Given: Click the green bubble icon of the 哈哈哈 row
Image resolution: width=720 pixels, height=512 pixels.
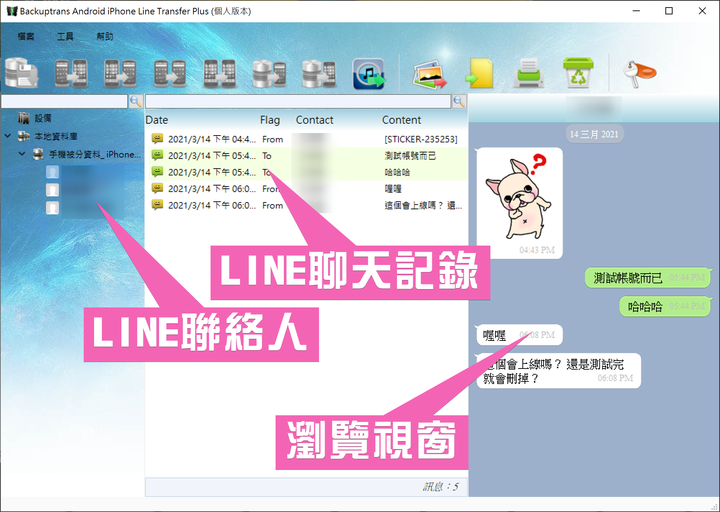Looking at the screenshot, I should click(x=158, y=172).
